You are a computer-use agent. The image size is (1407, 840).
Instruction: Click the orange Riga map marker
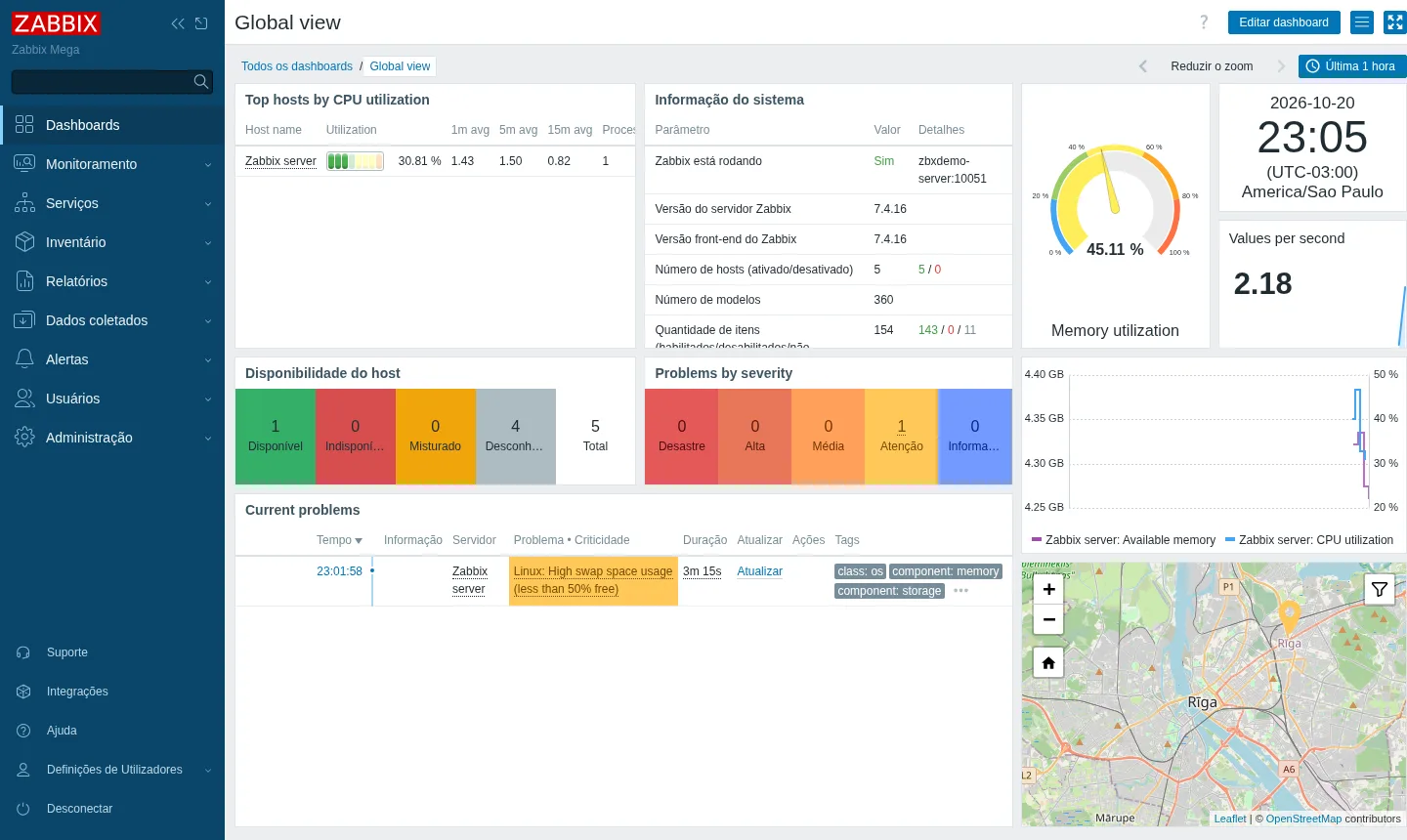pos(1290,617)
